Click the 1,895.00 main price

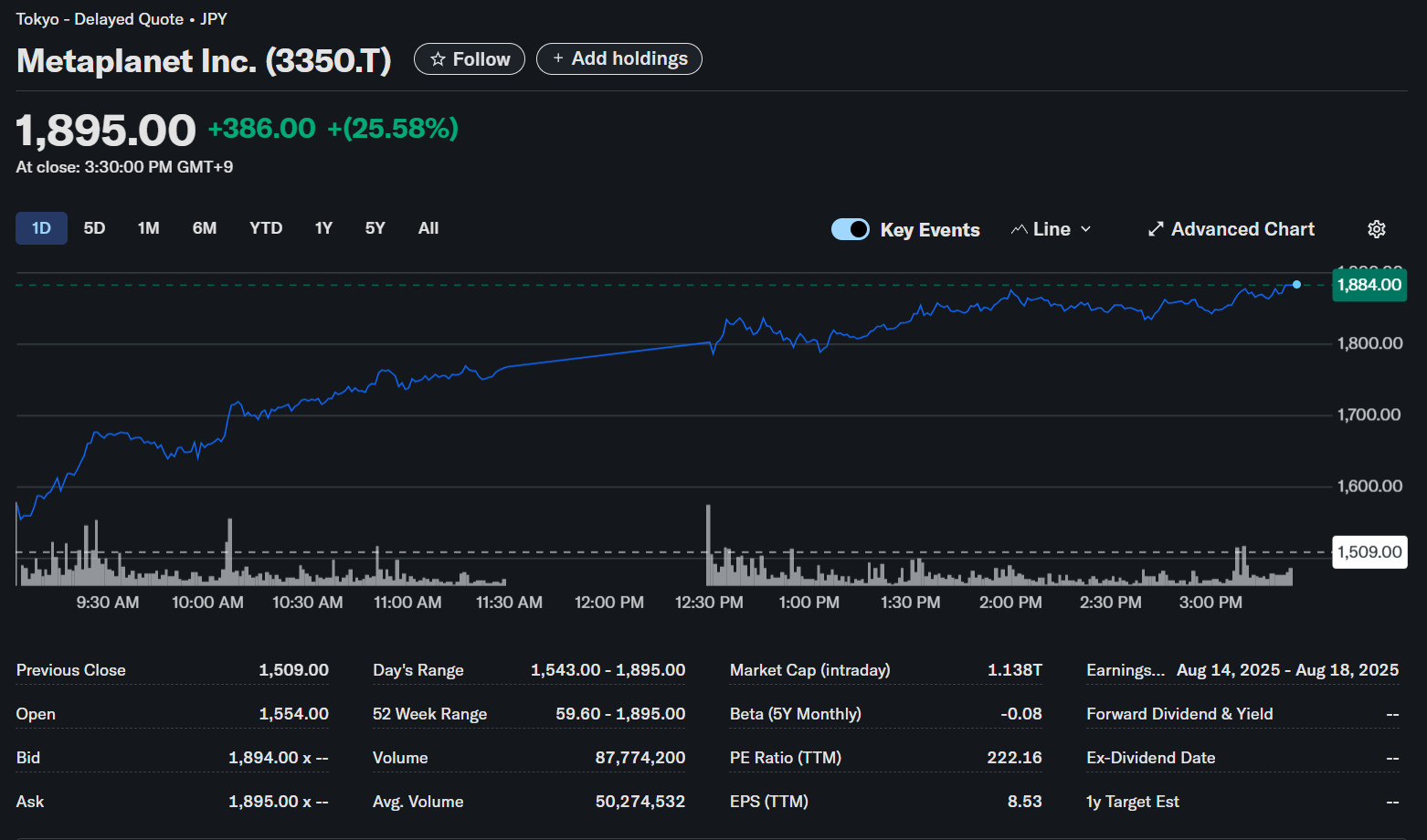[x=106, y=131]
